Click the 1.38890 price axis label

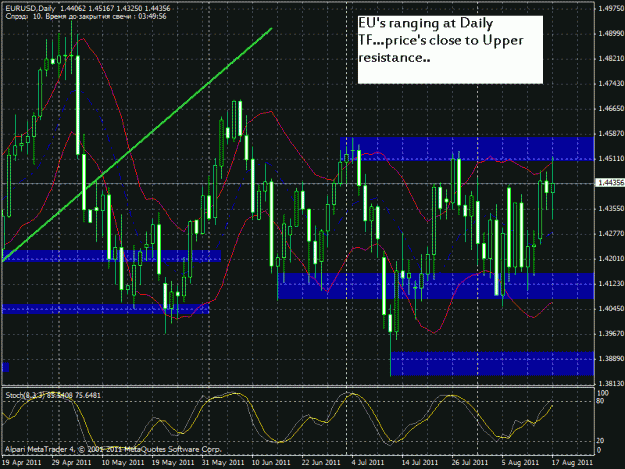611,359
